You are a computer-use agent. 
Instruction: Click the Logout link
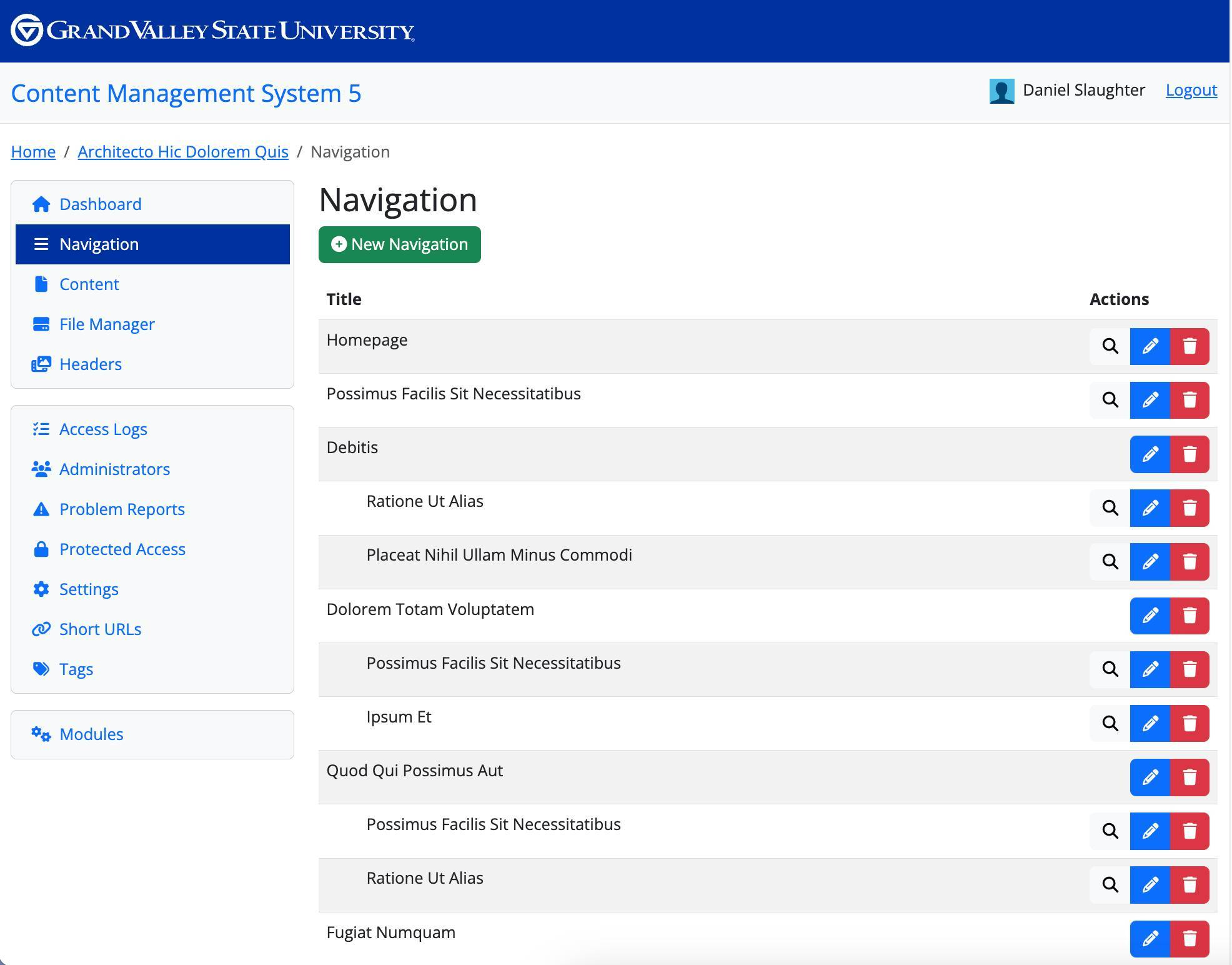pos(1191,90)
